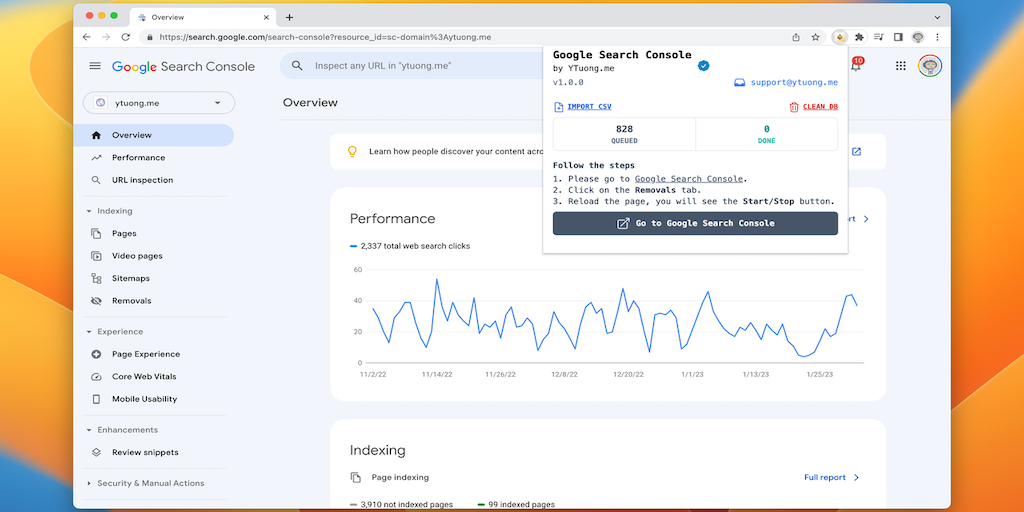Open the notifications bell icon

[x=856, y=66]
